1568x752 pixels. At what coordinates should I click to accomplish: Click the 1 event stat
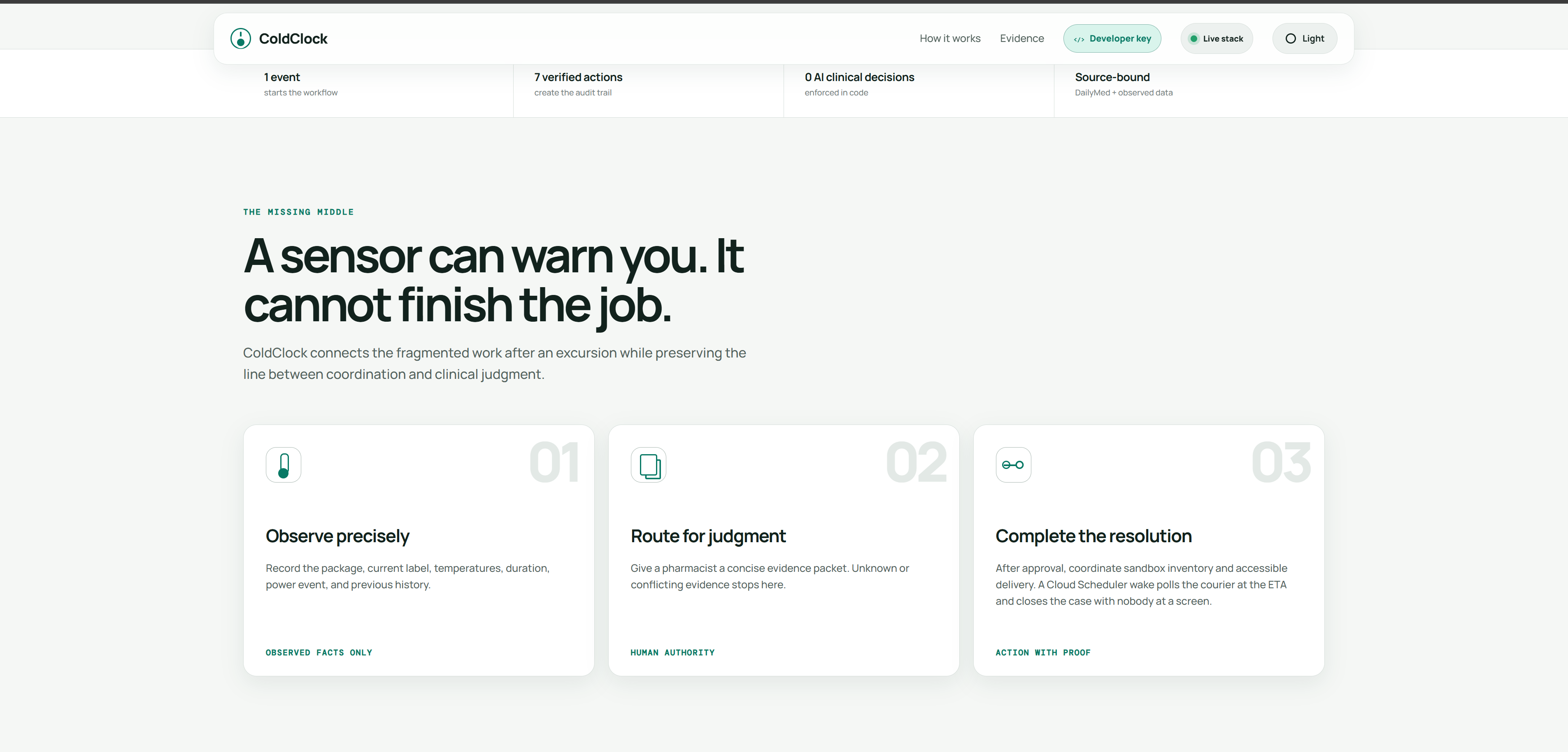click(282, 77)
